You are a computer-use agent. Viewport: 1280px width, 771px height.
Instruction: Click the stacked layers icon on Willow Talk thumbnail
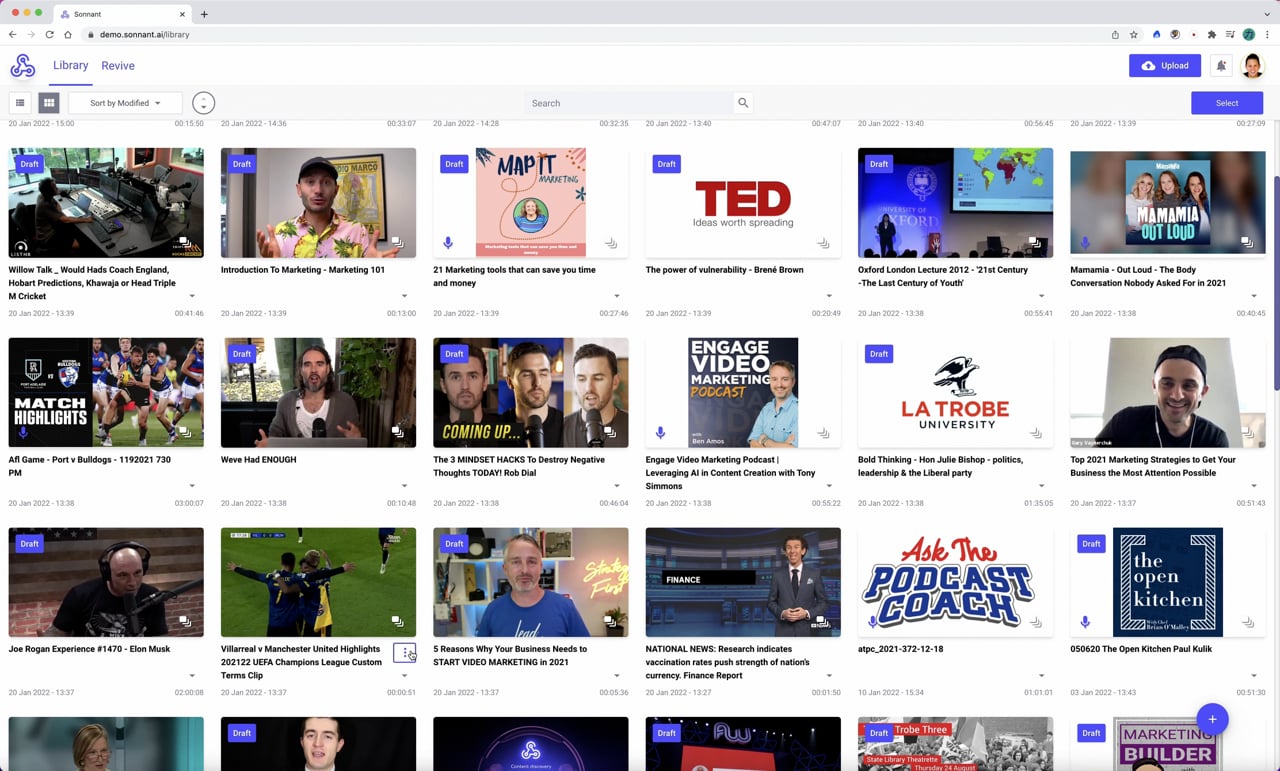(186, 243)
